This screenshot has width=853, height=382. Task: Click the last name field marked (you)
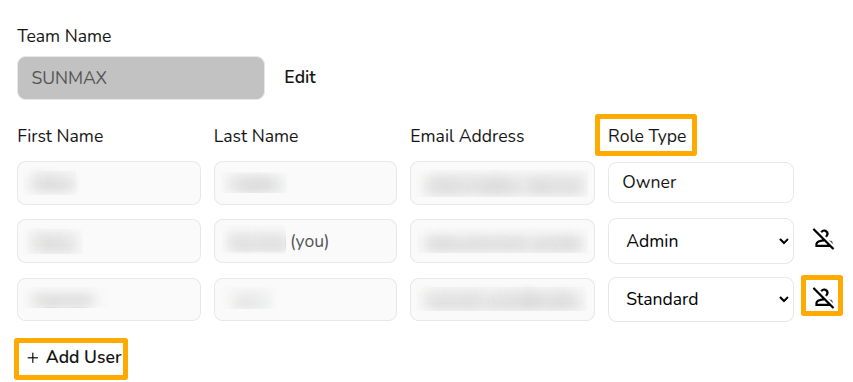305,241
